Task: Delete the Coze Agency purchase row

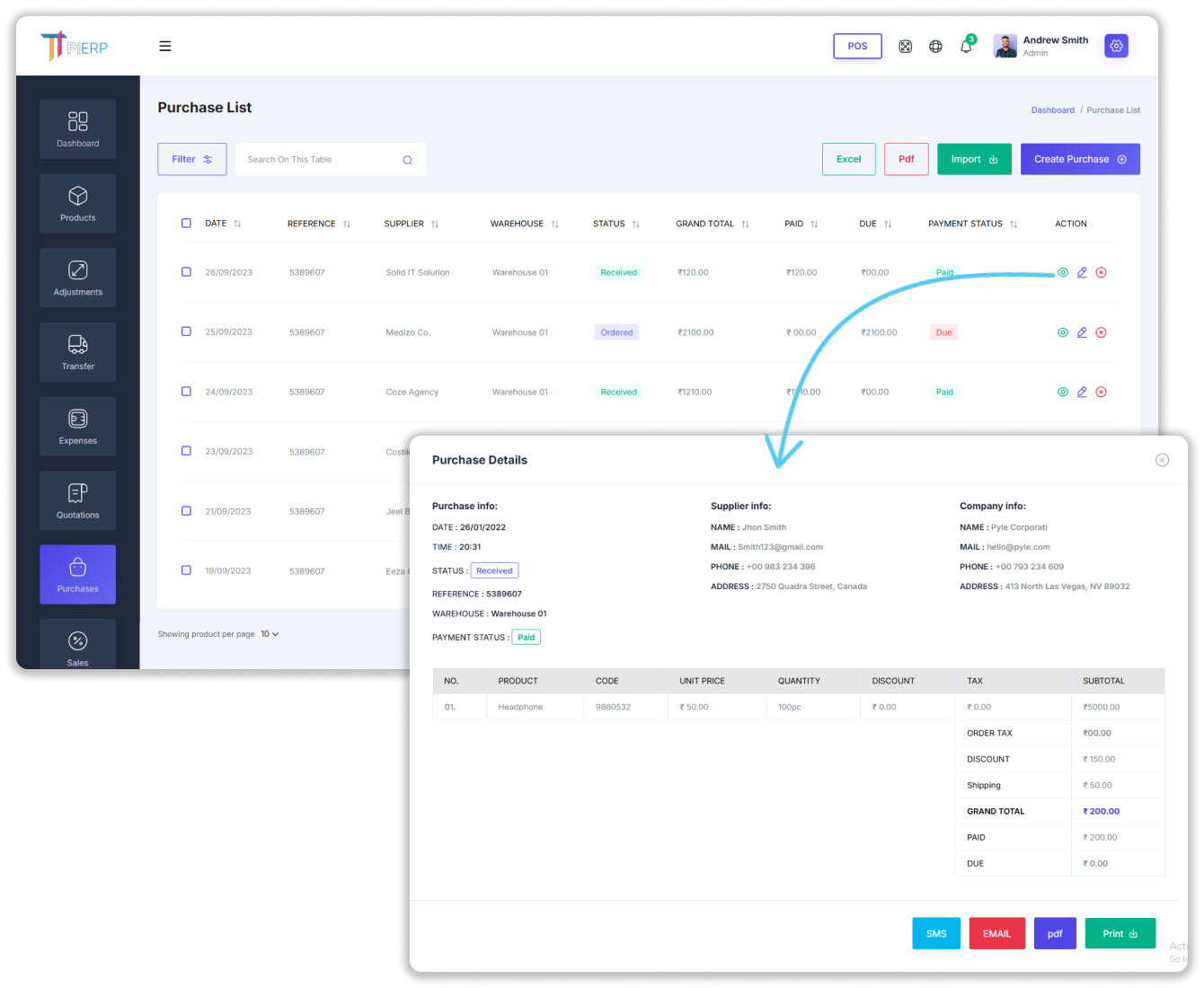Action: (x=1101, y=392)
